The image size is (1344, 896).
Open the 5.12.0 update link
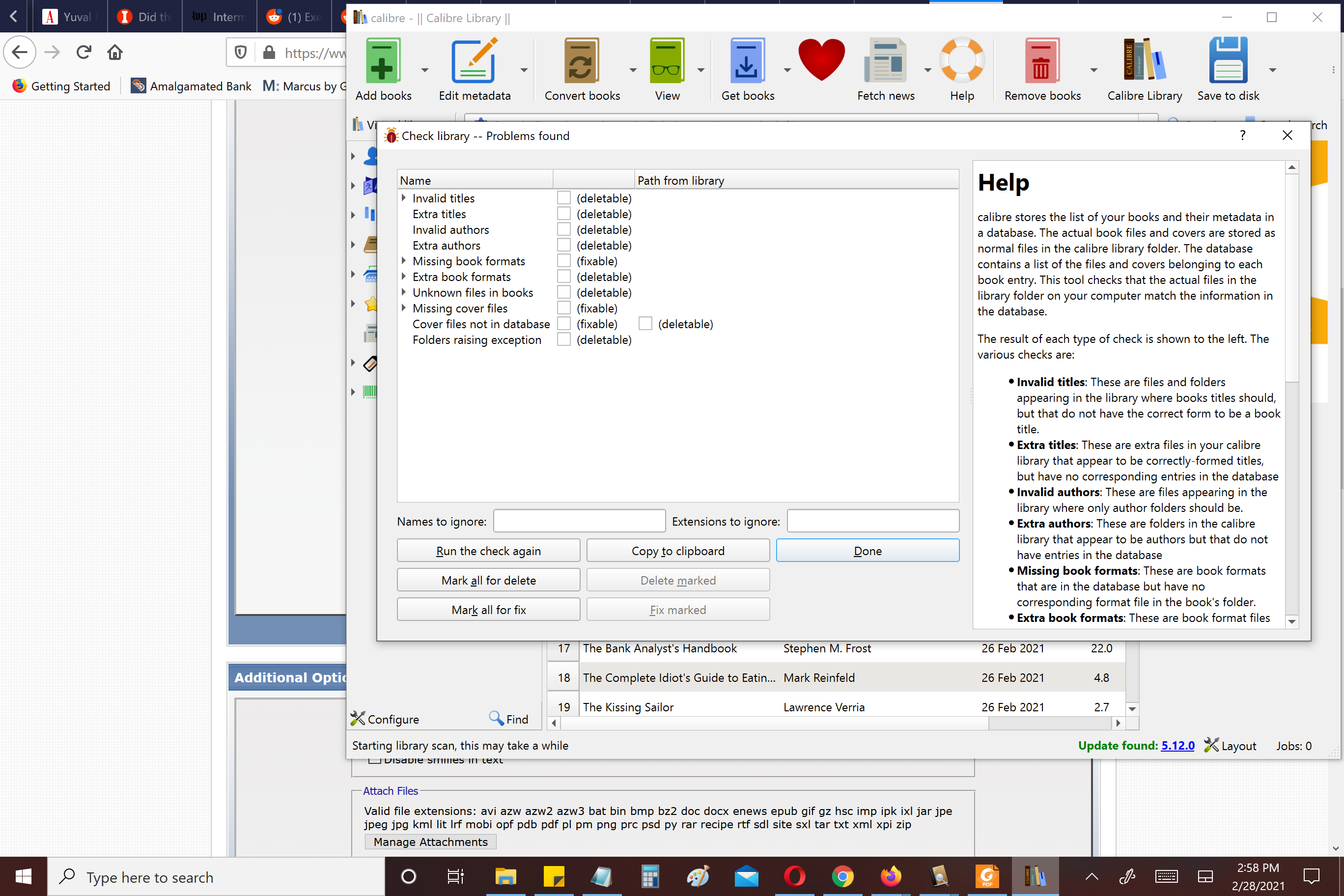[x=1177, y=745]
